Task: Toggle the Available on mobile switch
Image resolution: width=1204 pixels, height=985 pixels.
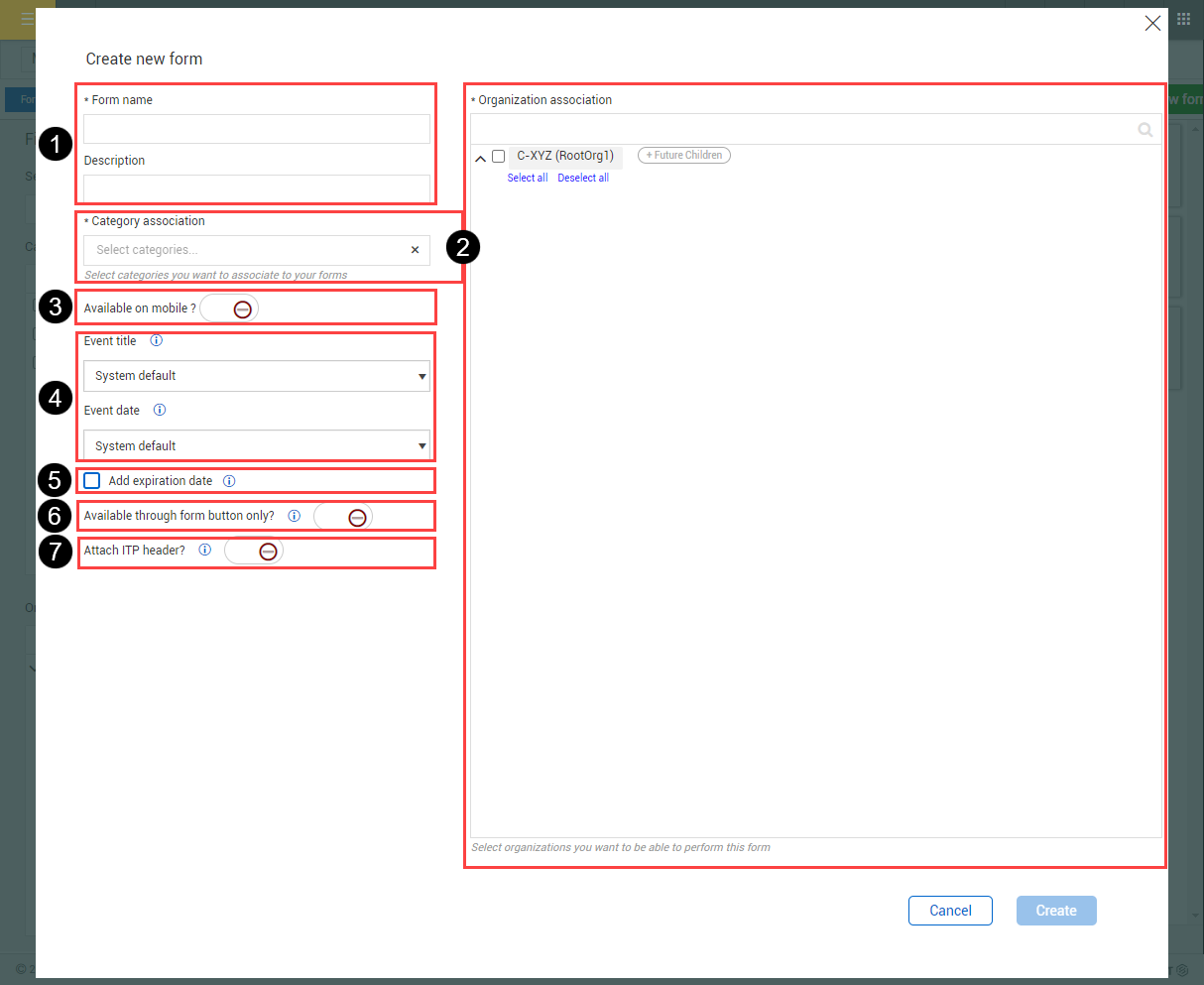Action: tap(229, 308)
